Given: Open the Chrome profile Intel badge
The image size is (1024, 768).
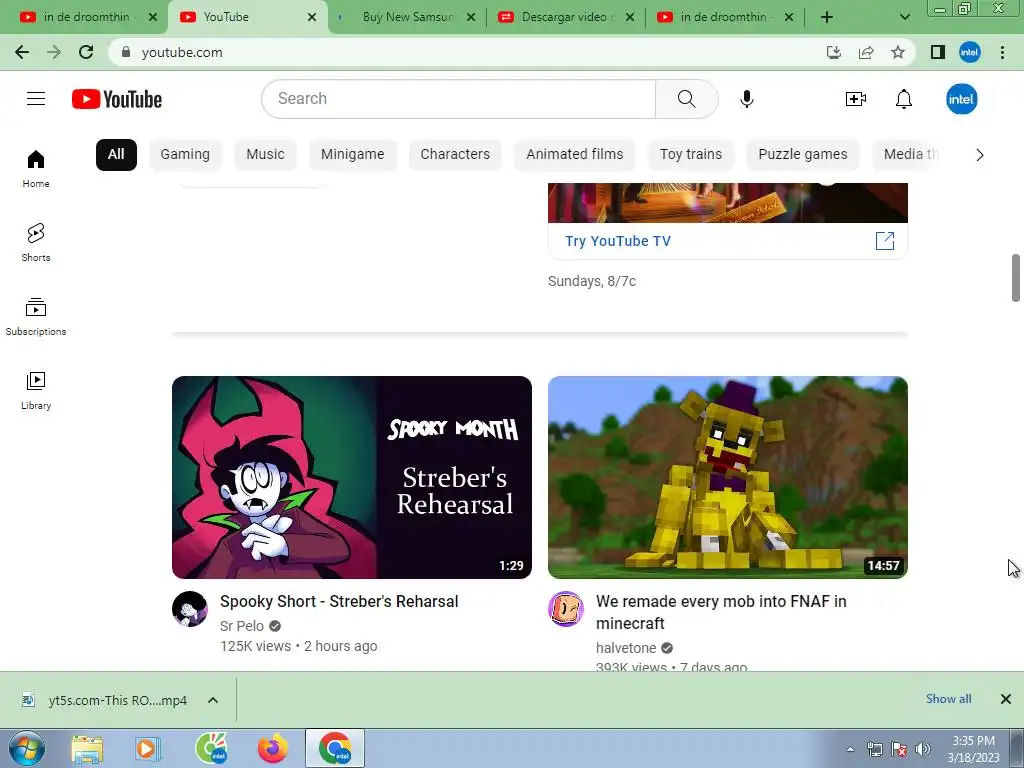Looking at the screenshot, I should (x=970, y=52).
